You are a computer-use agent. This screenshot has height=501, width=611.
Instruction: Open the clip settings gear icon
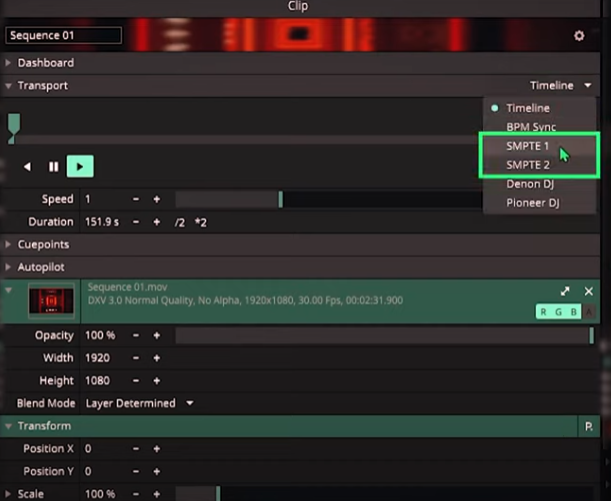click(x=578, y=36)
